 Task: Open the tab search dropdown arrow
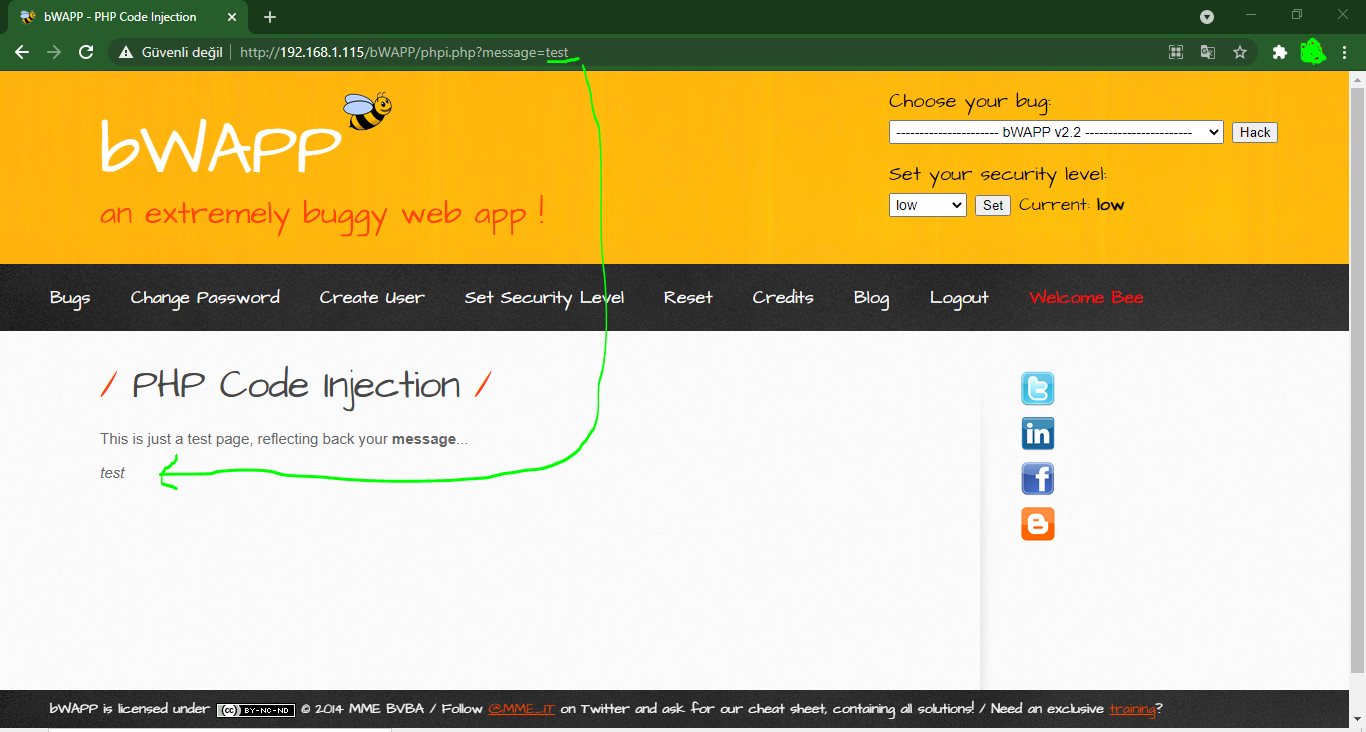(x=1207, y=17)
